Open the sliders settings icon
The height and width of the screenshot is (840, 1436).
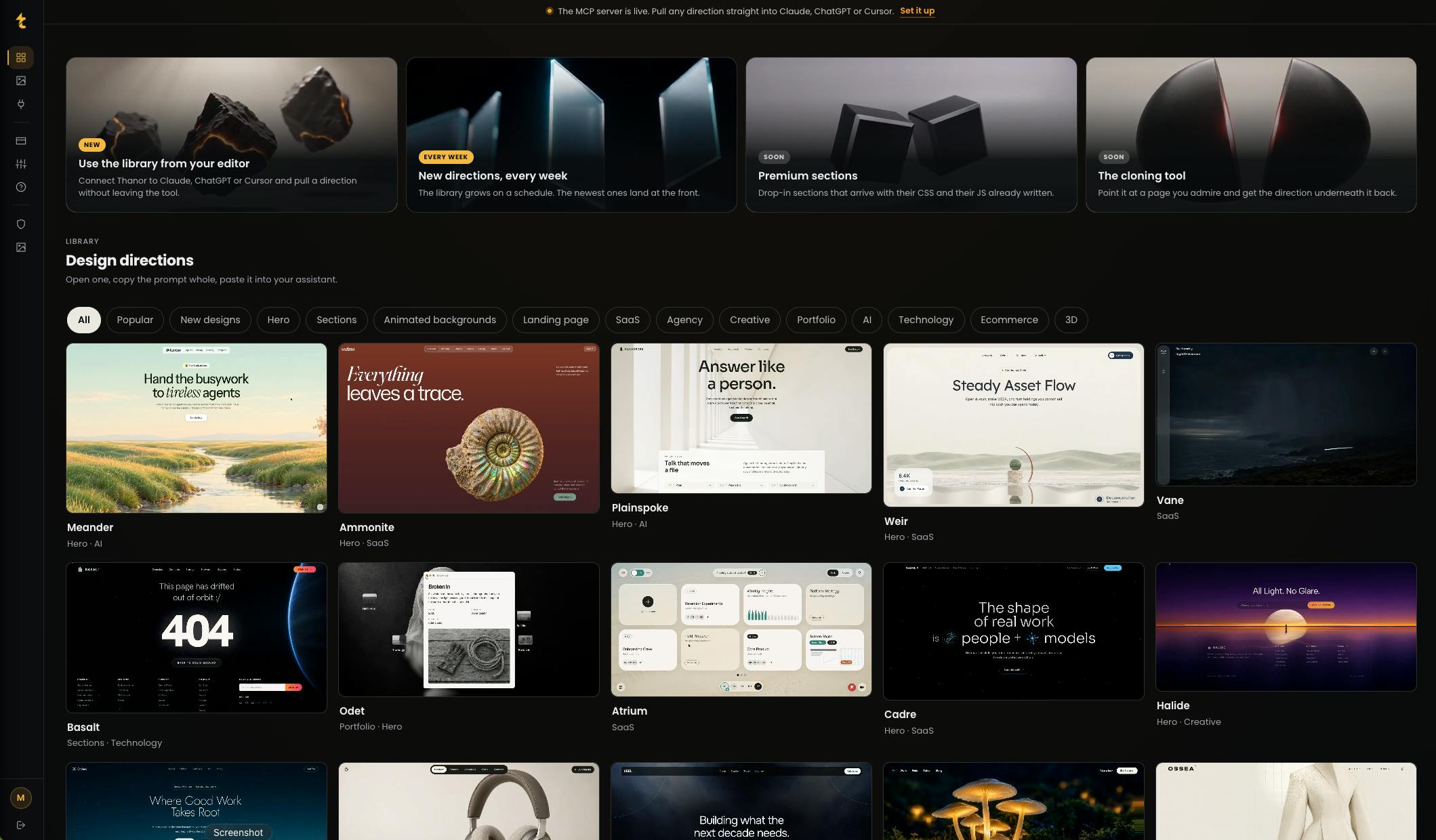21,164
